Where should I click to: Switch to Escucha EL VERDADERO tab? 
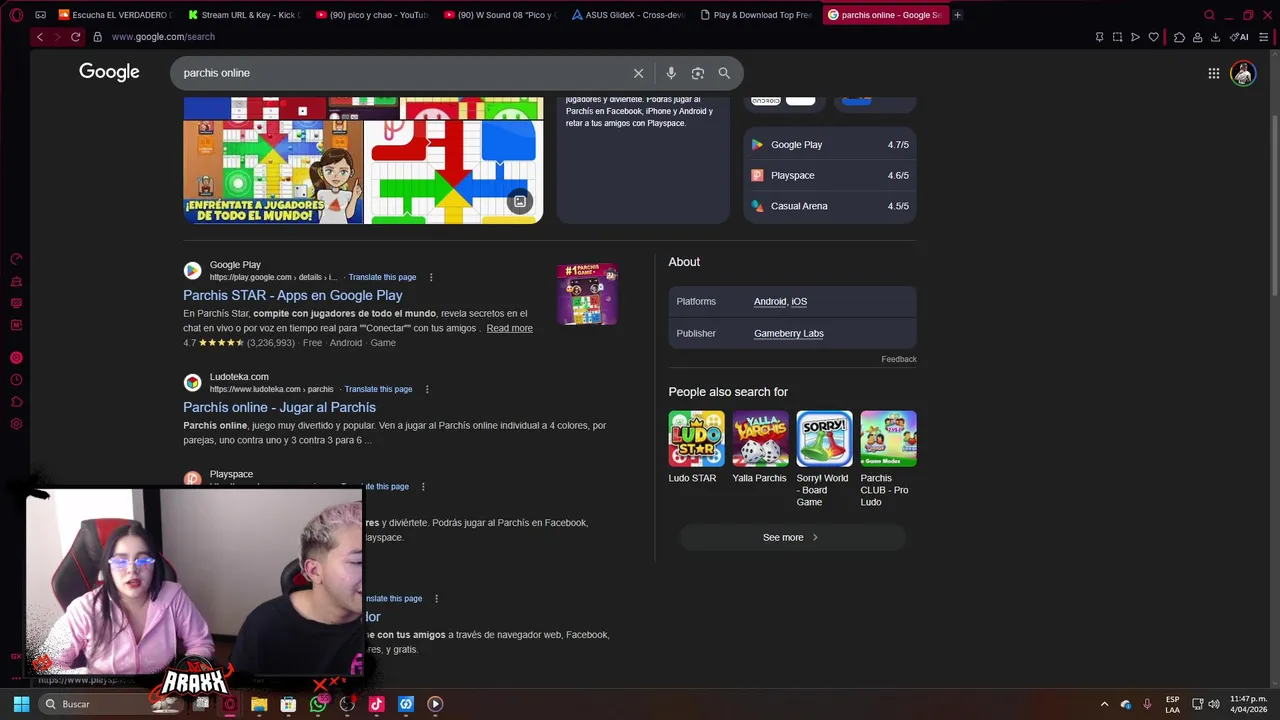tap(115, 15)
